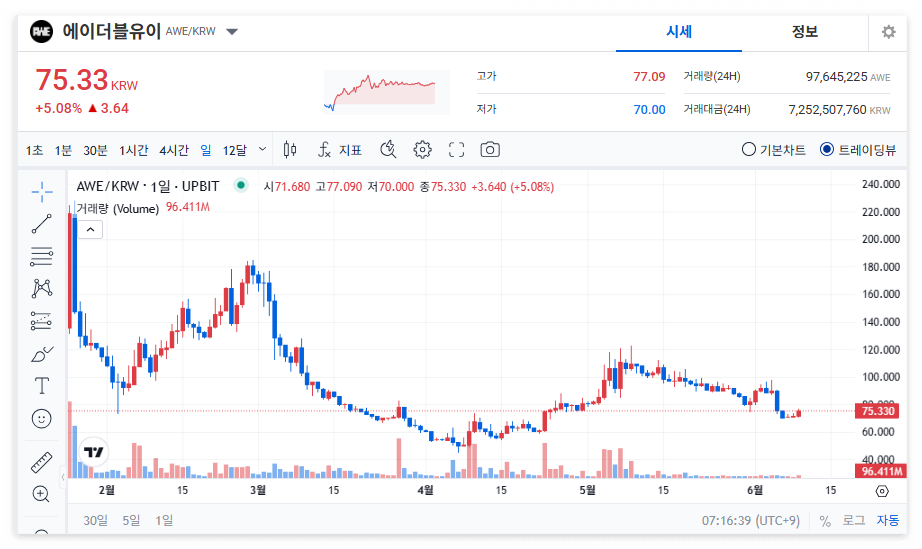This screenshot has width=922, height=549.
Task: Open settings gear next to 정보 tab
Action: pyautogui.click(x=888, y=32)
